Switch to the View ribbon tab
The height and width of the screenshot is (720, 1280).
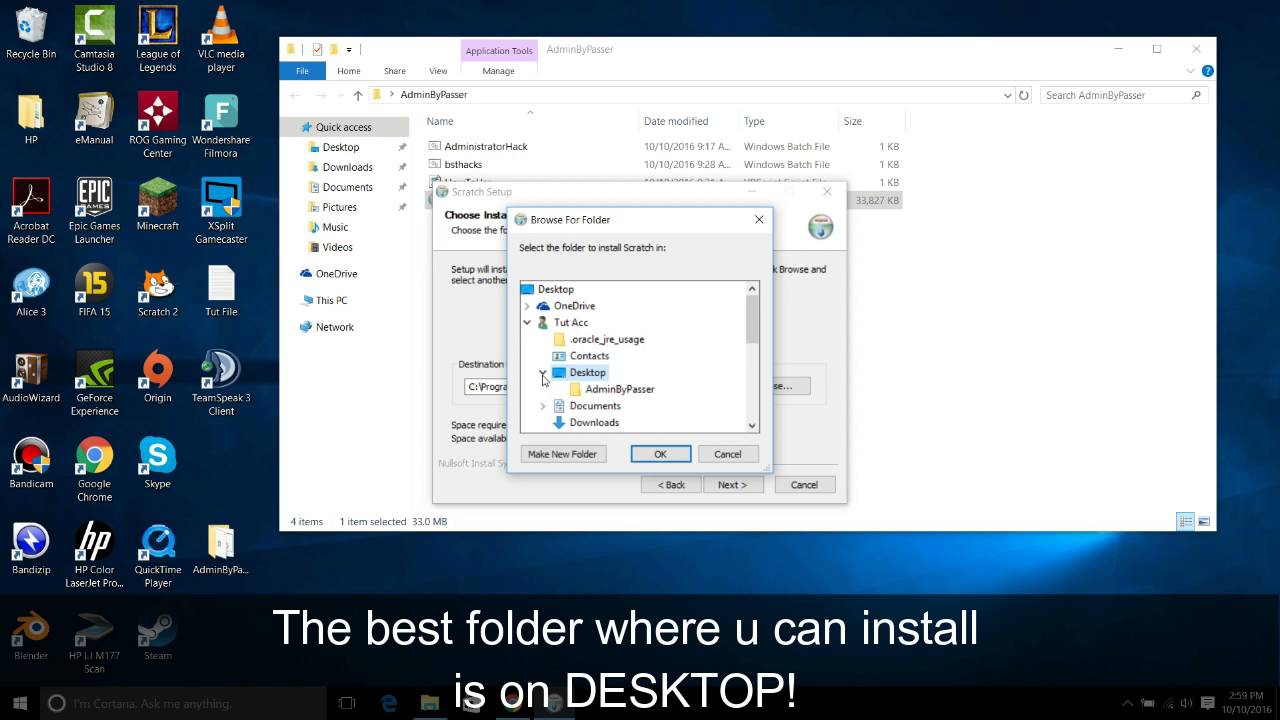pyautogui.click(x=438, y=71)
